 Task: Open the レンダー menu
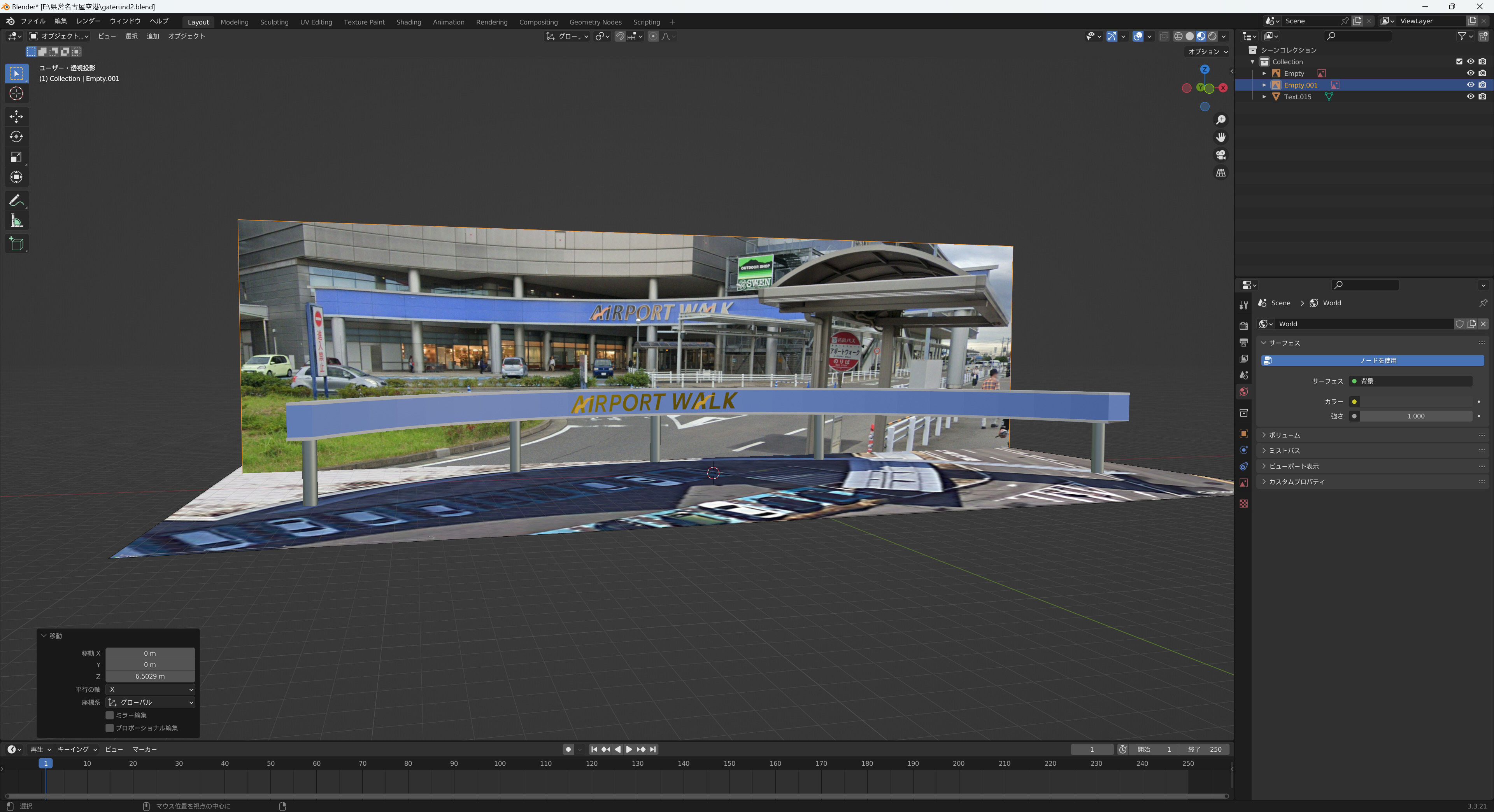[x=88, y=21]
